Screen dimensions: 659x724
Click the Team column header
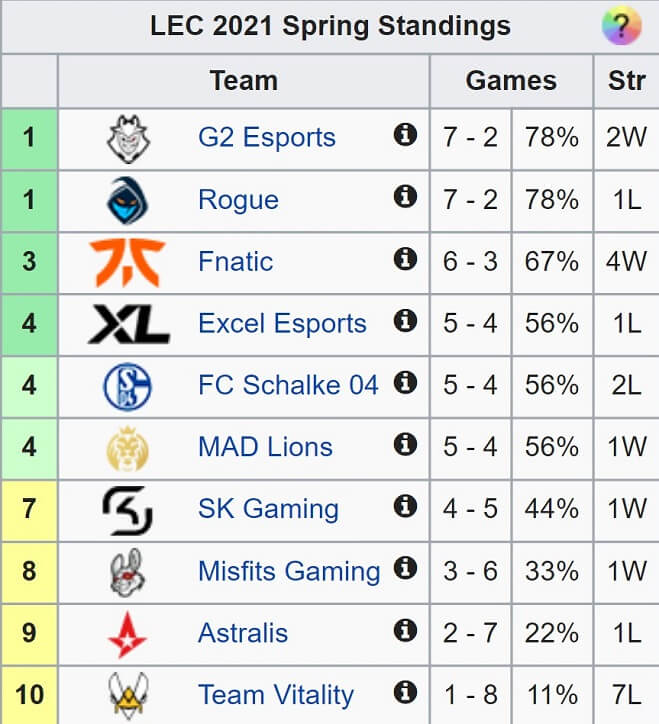244,81
